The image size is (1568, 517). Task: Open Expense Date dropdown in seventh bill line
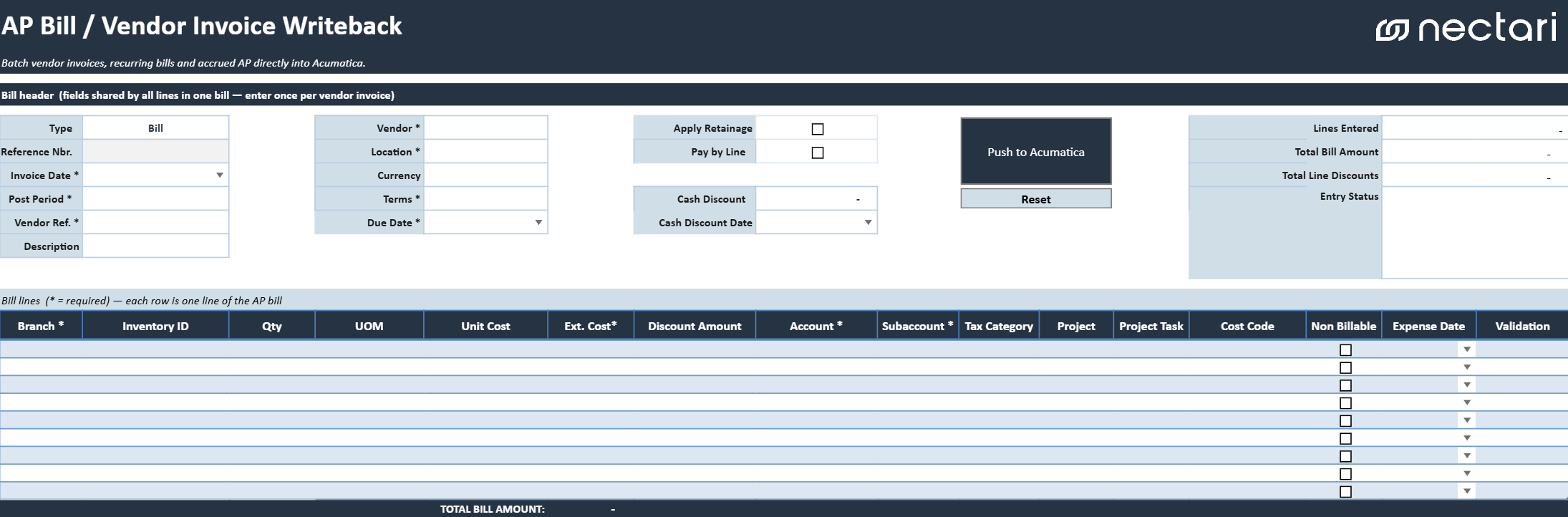[1467, 455]
